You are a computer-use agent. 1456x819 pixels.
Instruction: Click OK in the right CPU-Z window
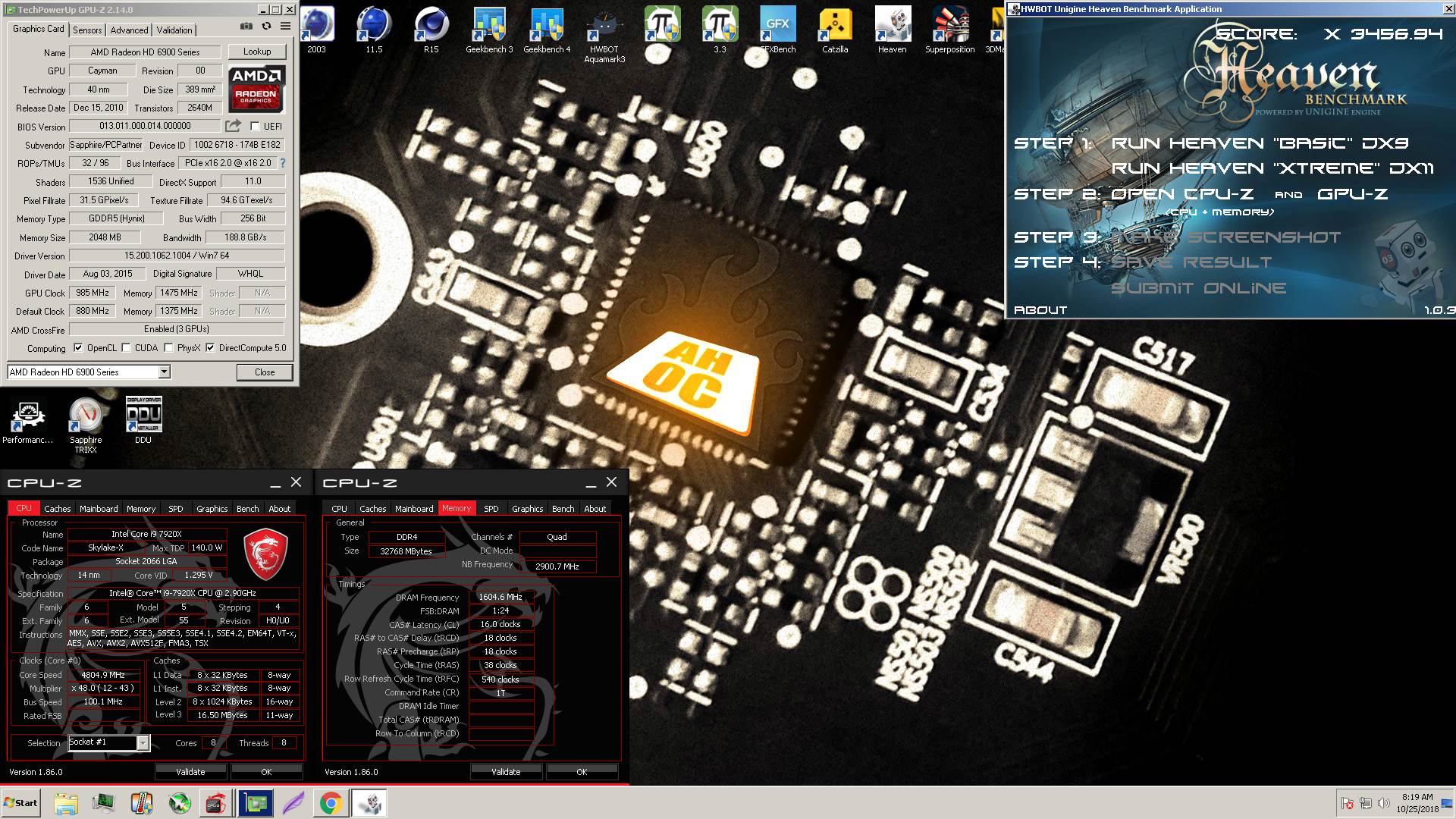(x=582, y=772)
